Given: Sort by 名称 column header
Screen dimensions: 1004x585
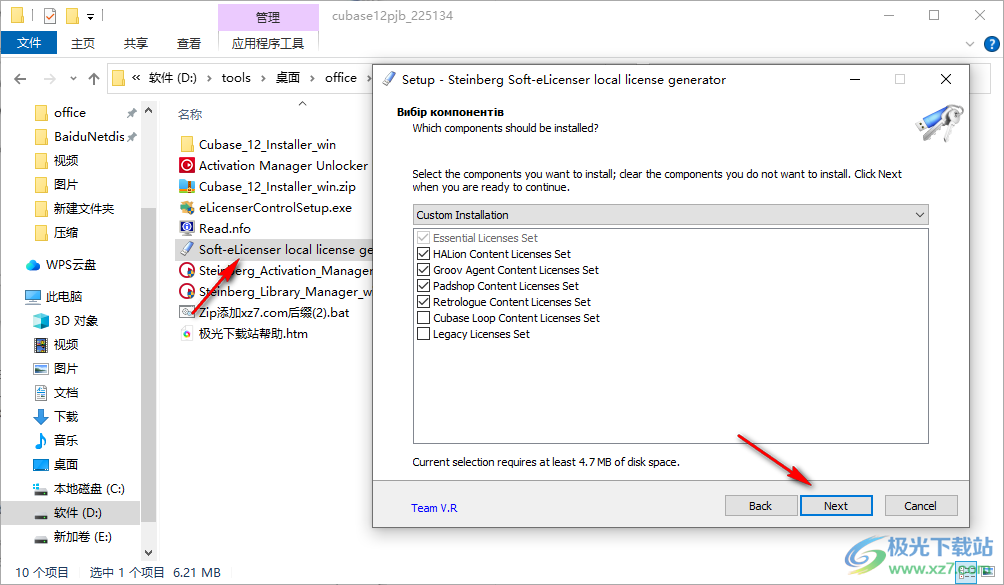Looking at the screenshot, I should coord(190,115).
